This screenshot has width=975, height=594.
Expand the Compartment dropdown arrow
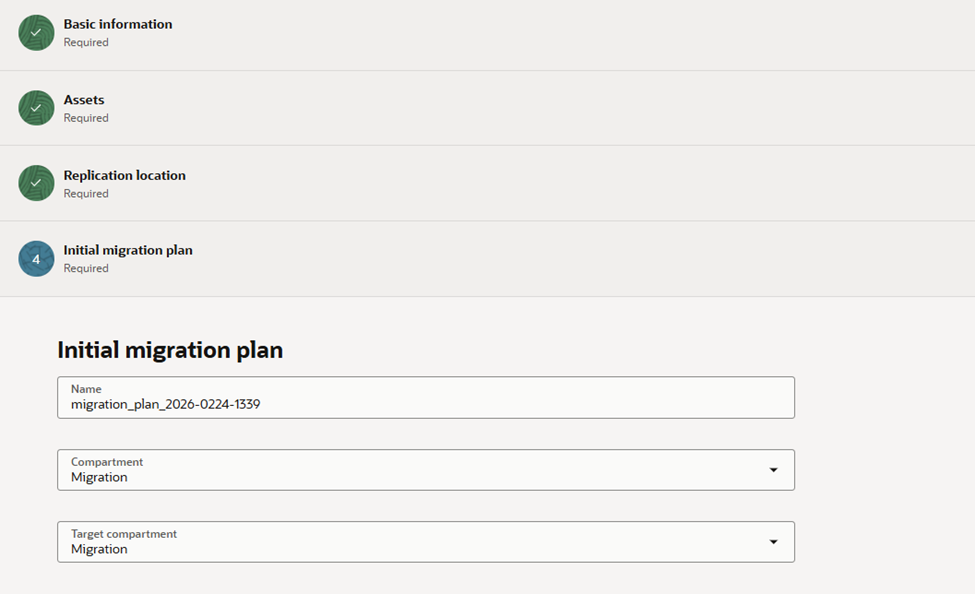point(773,470)
